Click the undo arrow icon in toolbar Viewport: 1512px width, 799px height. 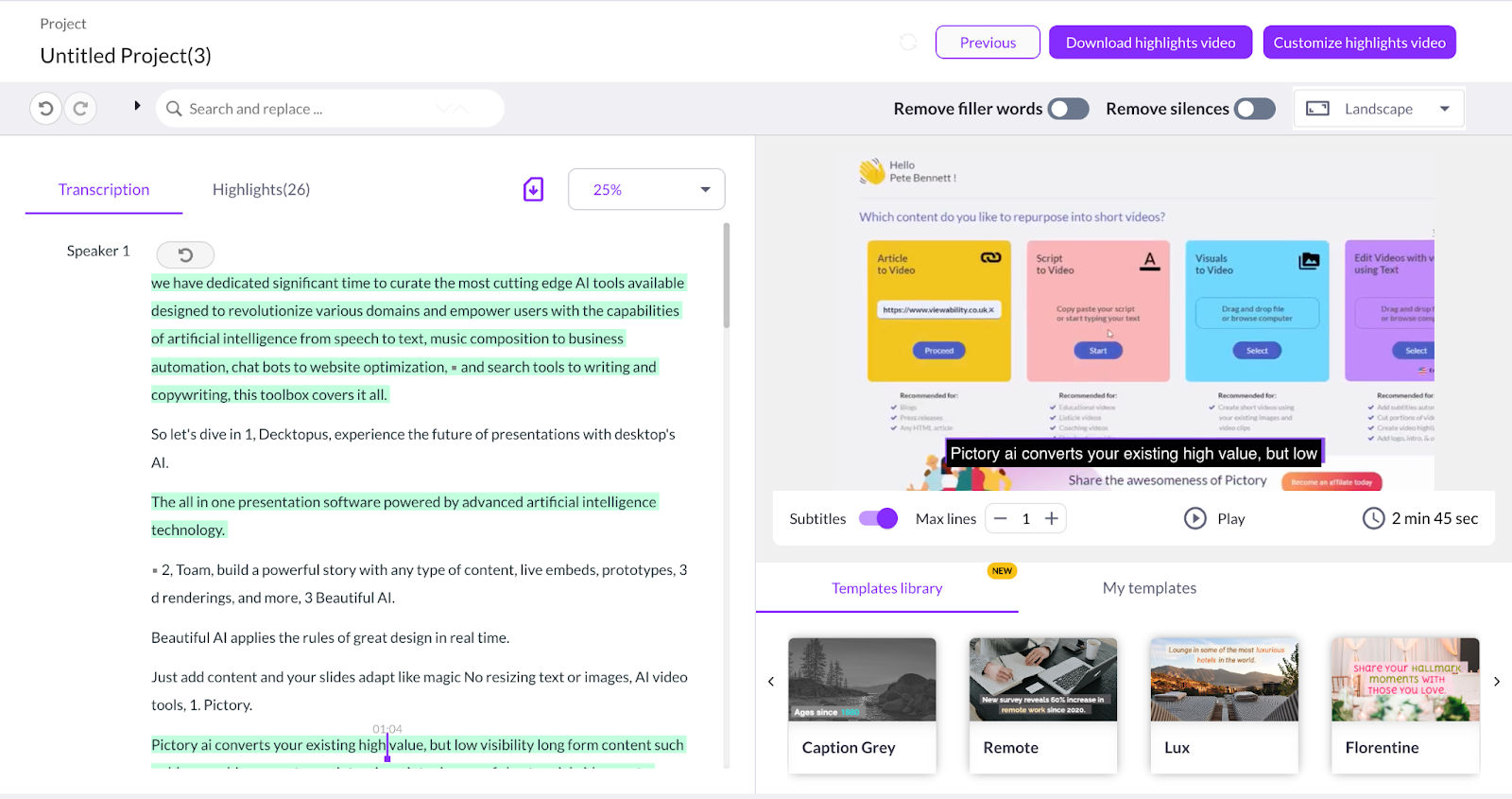pyautogui.click(x=45, y=109)
